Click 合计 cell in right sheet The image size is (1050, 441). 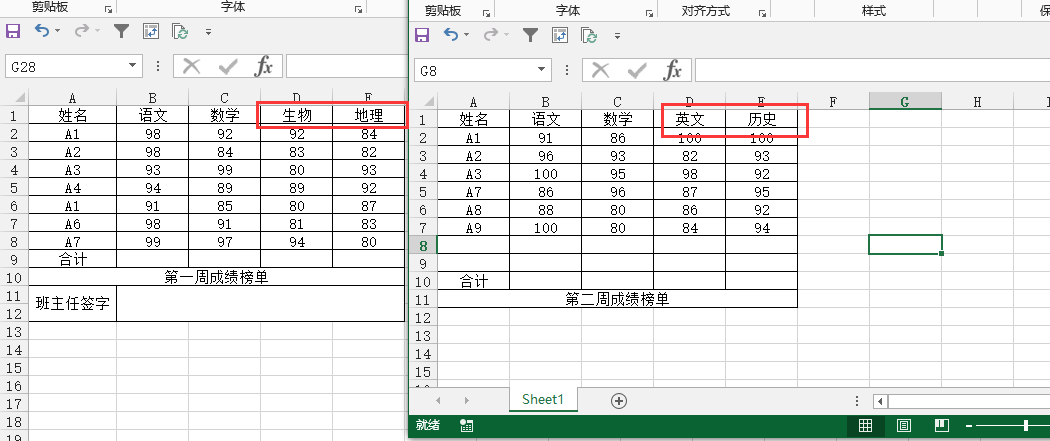point(473,281)
